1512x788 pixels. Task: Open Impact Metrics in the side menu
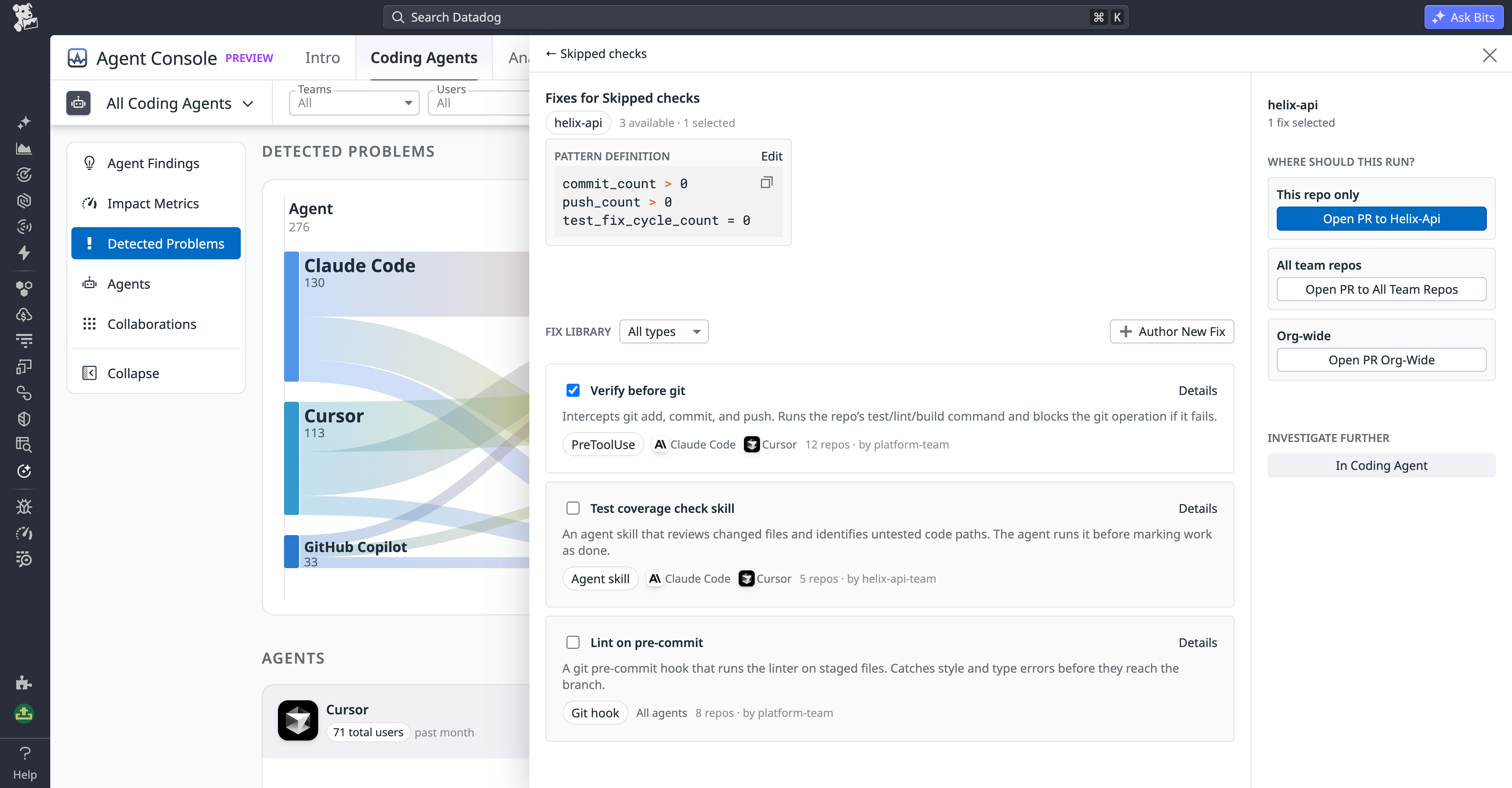point(156,204)
